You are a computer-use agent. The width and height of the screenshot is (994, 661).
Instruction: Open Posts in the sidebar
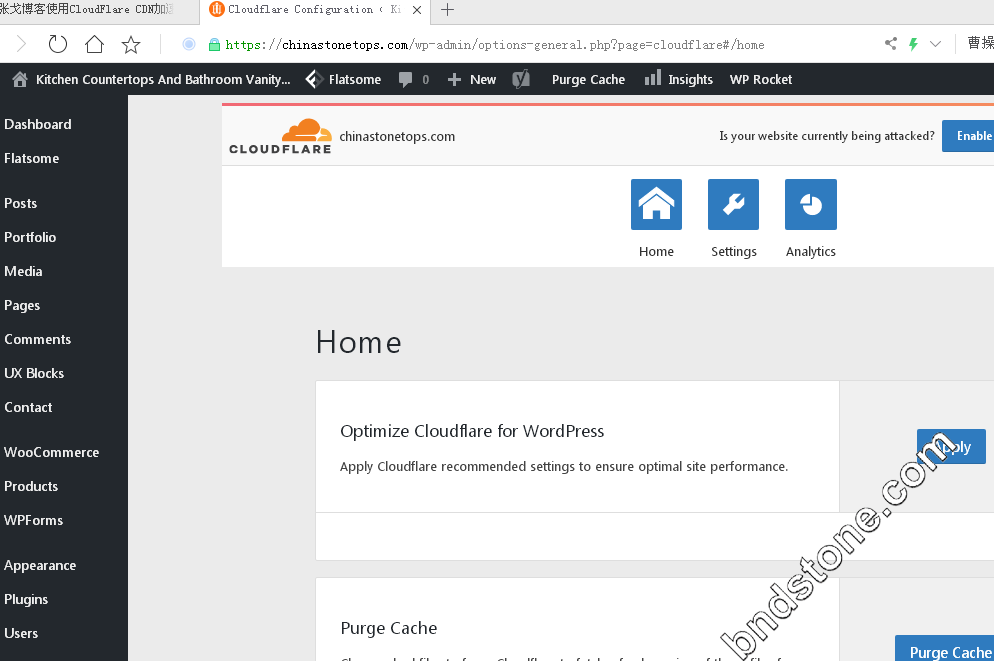click(21, 203)
